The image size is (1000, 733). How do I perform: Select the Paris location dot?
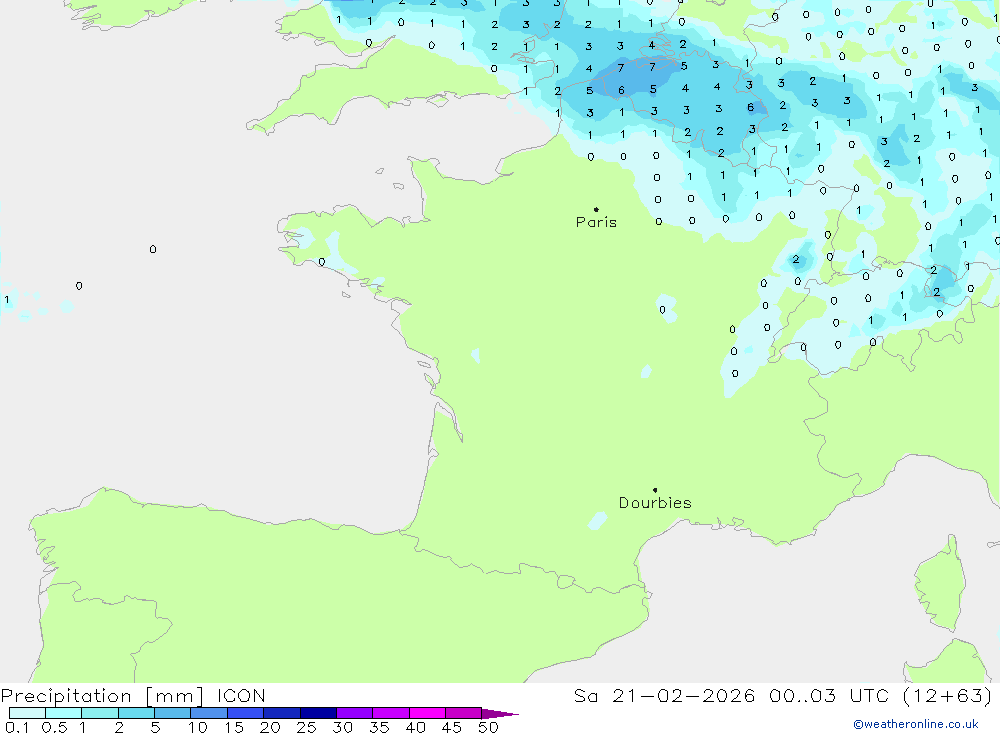596,209
